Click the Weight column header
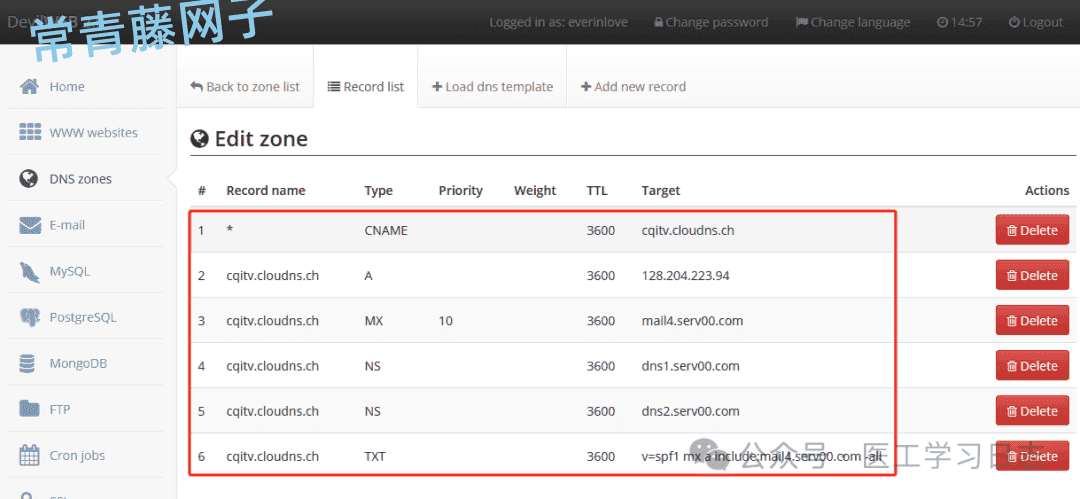 click(534, 190)
